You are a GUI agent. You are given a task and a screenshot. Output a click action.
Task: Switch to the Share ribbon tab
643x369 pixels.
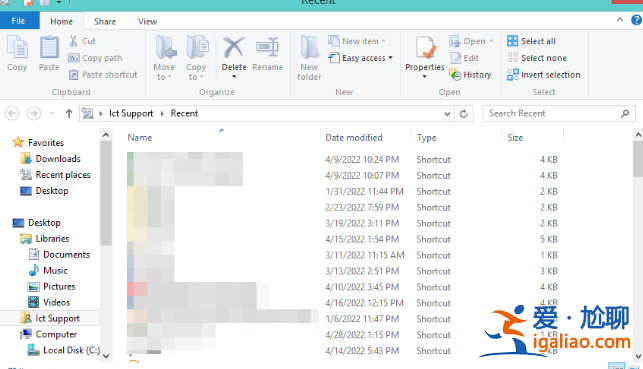tap(105, 21)
